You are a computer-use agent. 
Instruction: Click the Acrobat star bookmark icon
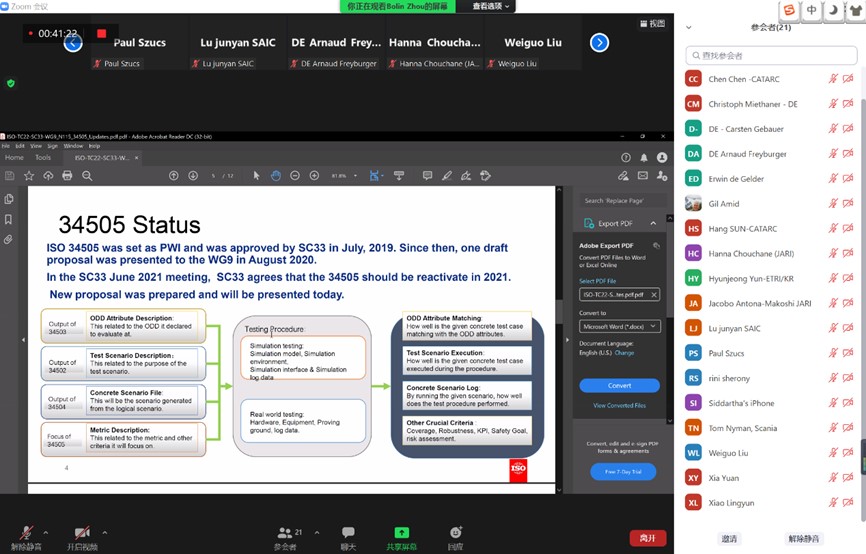click(x=27, y=176)
